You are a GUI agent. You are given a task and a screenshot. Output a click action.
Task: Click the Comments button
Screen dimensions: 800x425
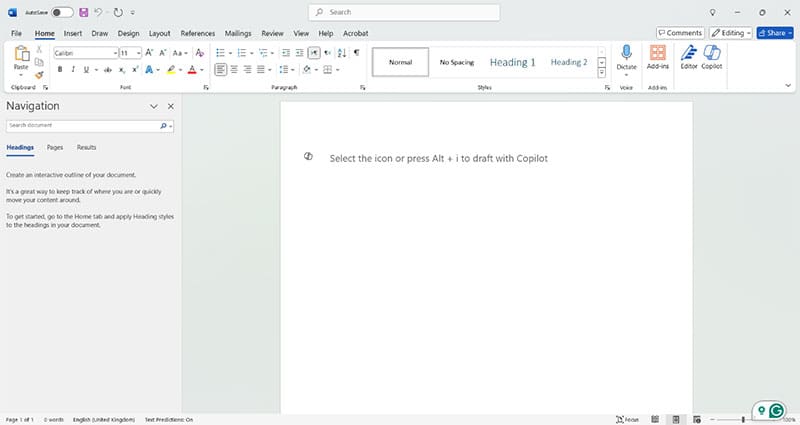tap(680, 33)
